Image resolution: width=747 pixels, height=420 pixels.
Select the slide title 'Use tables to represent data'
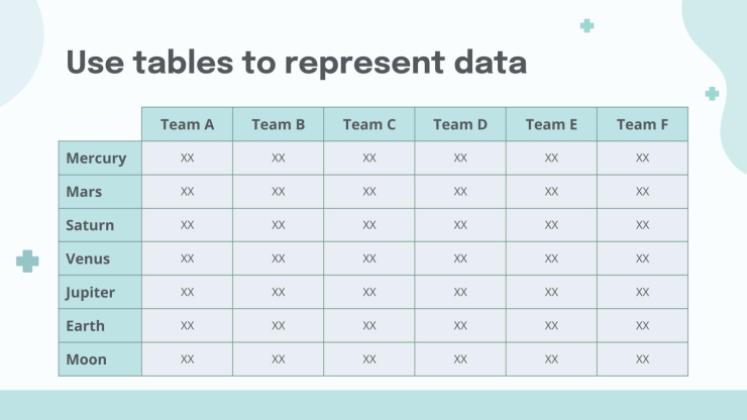tap(296, 62)
